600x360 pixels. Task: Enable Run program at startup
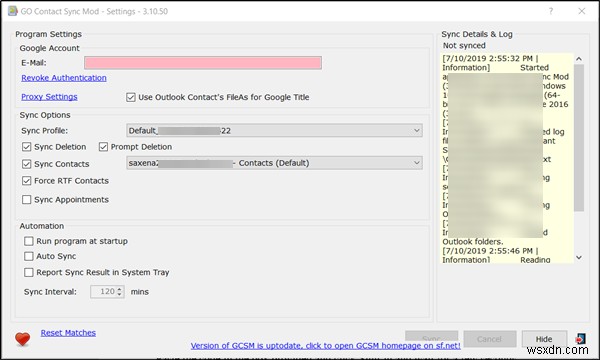[x=29, y=241]
